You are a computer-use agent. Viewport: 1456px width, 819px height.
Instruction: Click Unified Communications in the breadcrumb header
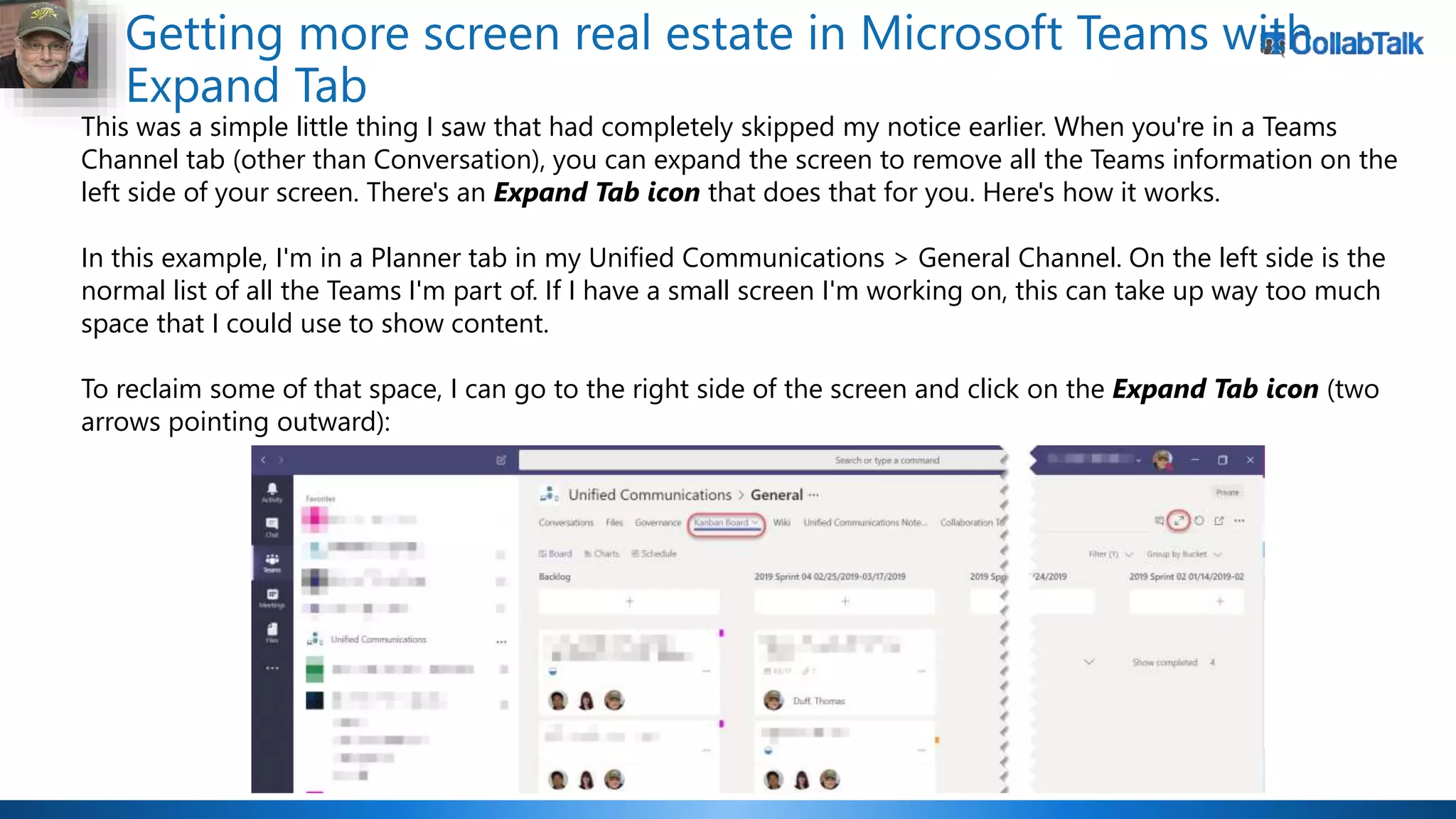click(x=650, y=495)
